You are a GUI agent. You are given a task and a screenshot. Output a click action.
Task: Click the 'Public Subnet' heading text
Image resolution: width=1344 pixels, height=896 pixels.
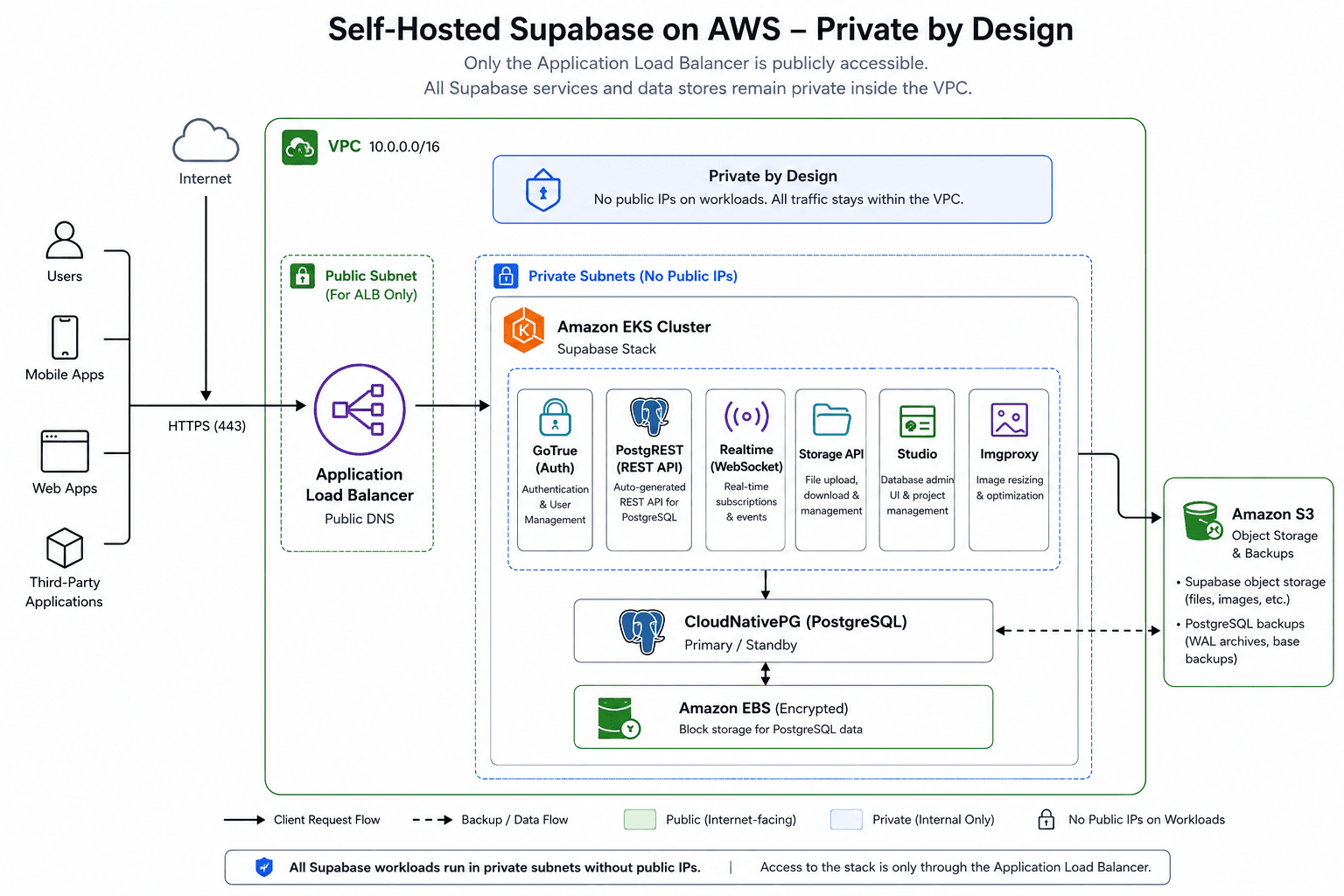tap(371, 276)
